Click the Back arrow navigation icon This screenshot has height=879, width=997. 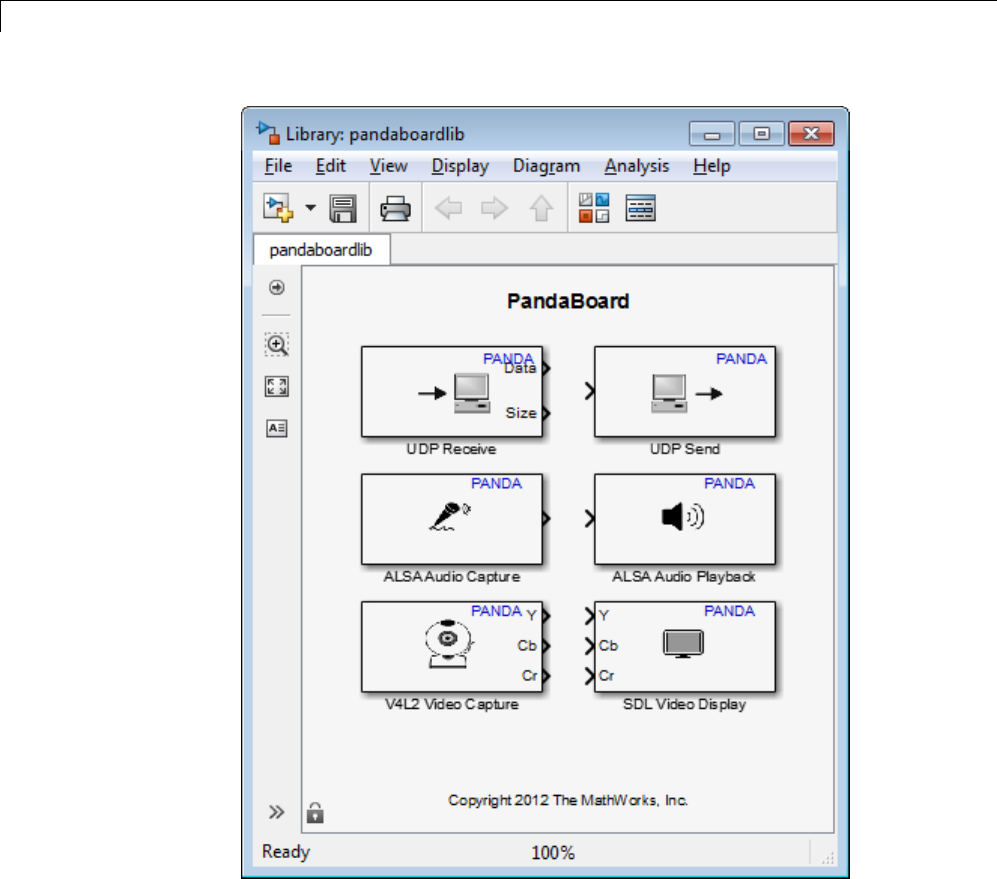pos(448,208)
